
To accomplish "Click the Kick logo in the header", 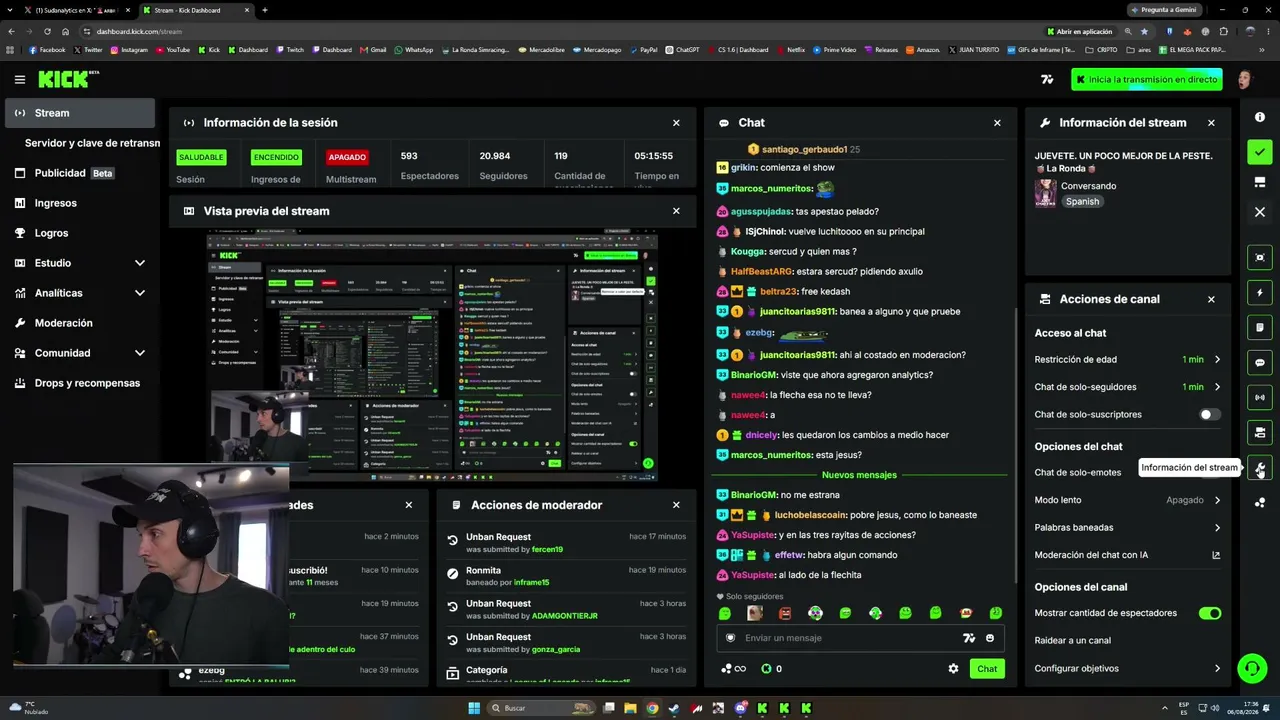I will click(x=68, y=79).
